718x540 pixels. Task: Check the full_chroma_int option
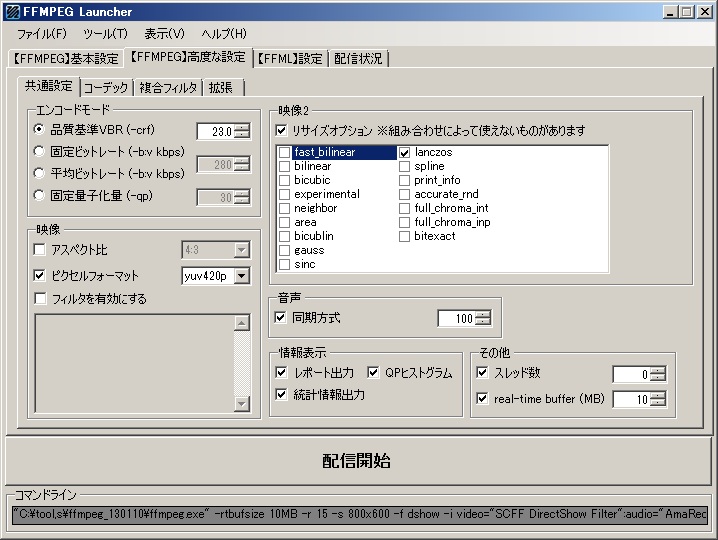(x=404, y=208)
